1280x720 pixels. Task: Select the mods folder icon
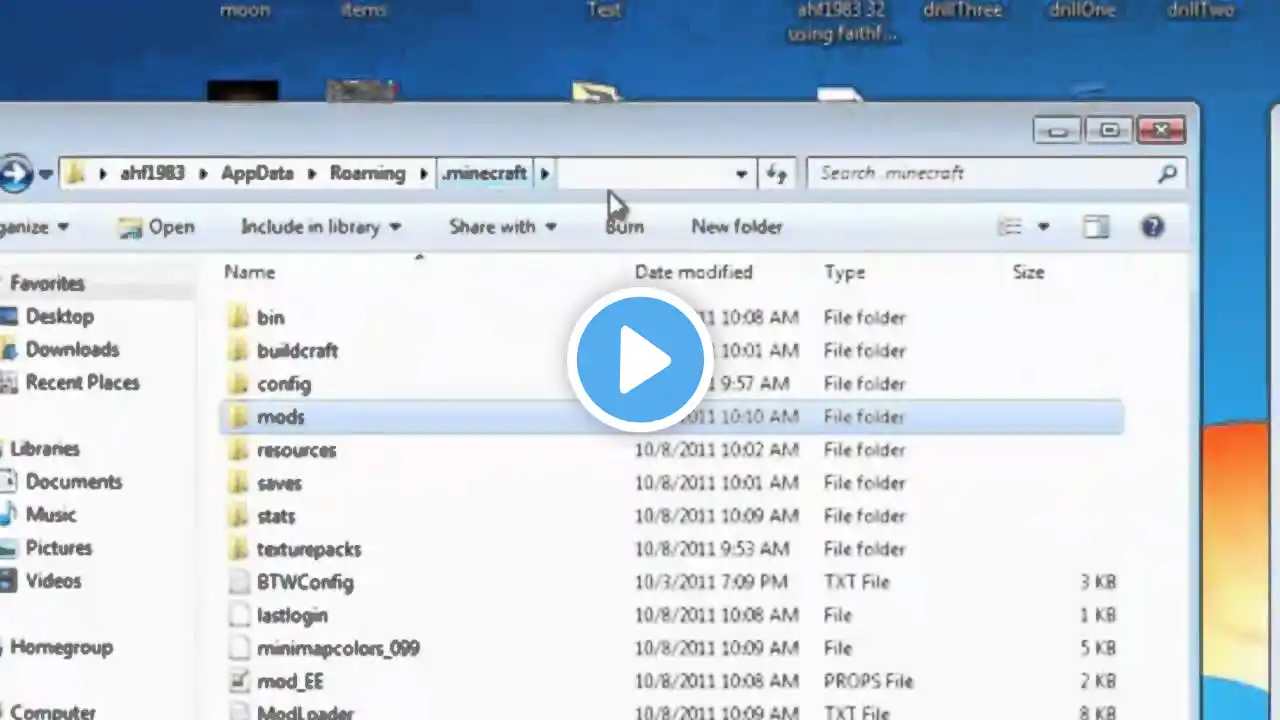[x=238, y=417]
